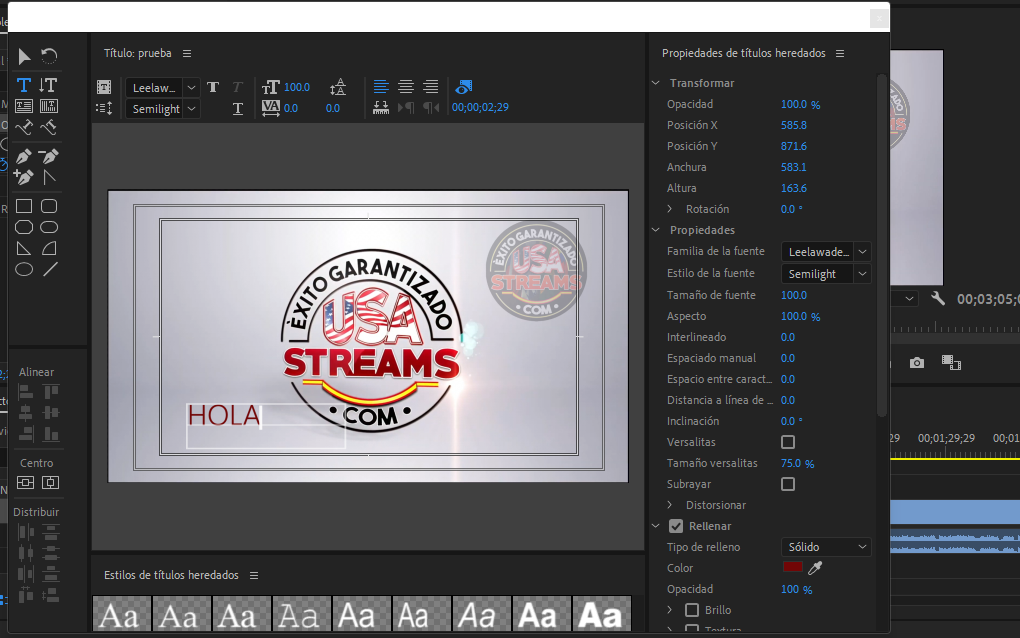Select the Selection arrow tool
Viewport: 1020px width, 638px height.
coord(24,57)
